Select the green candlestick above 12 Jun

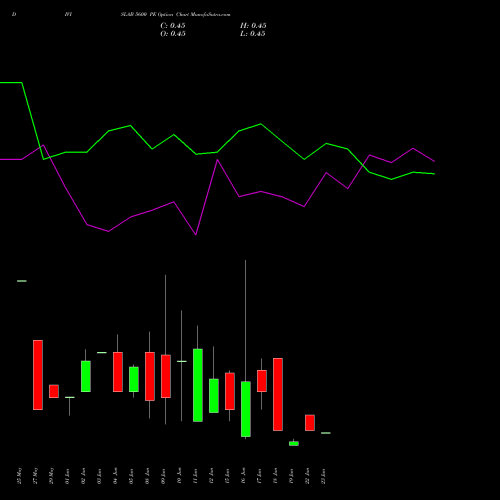214,396
